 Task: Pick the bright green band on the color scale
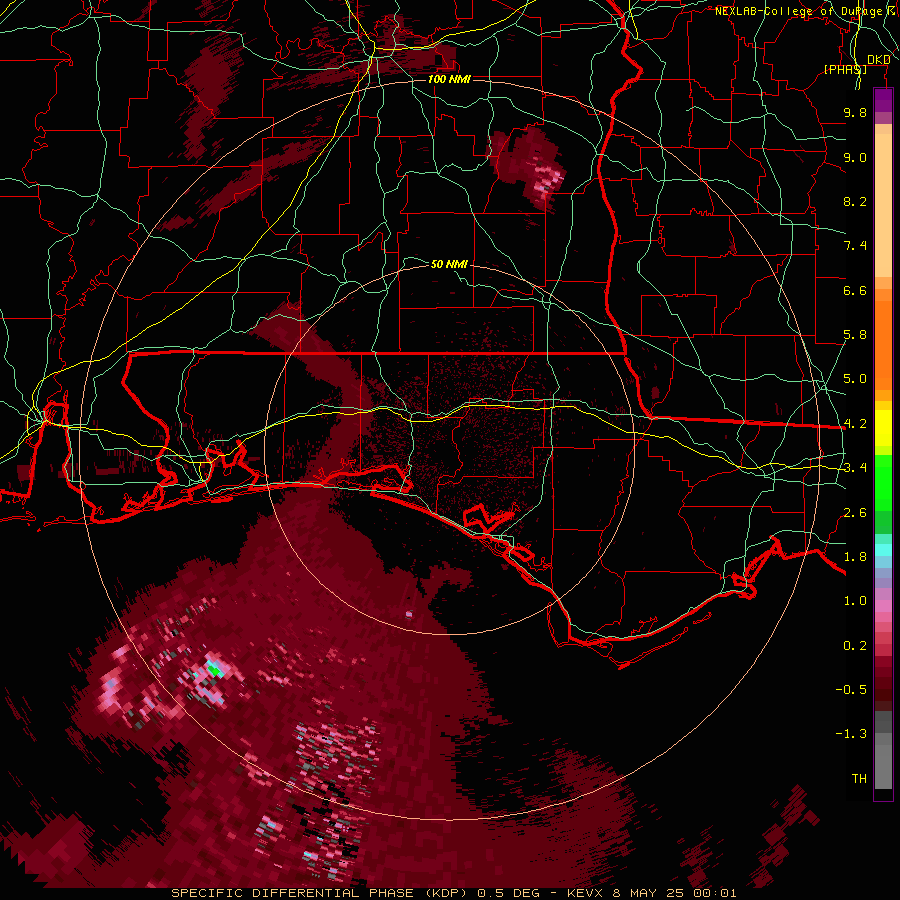click(x=883, y=482)
